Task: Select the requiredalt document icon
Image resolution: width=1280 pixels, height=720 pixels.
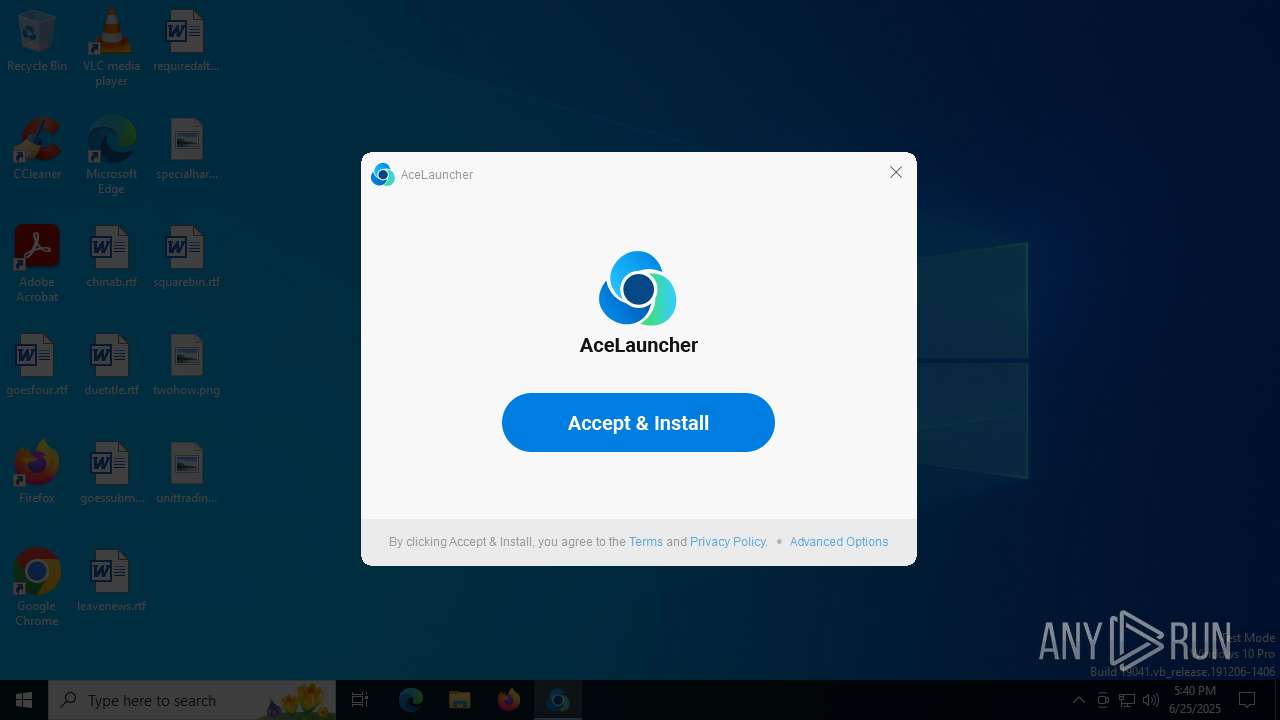Action: [x=186, y=42]
